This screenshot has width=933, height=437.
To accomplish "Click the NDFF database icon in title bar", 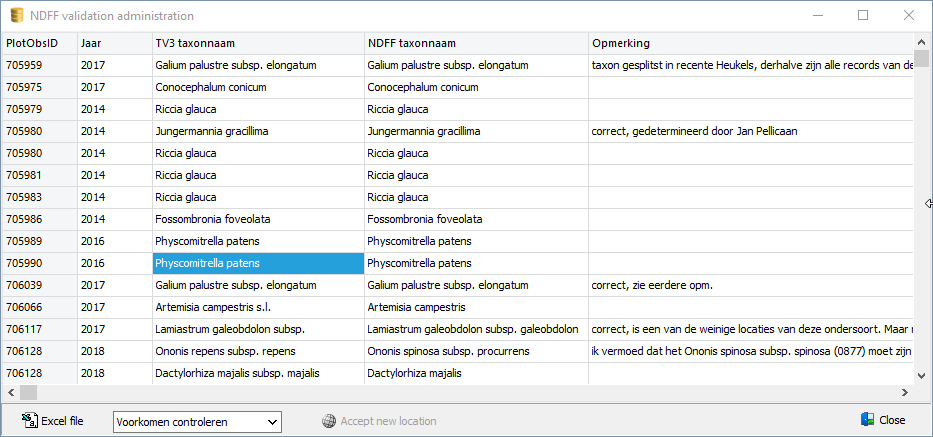I will tap(16, 16).
